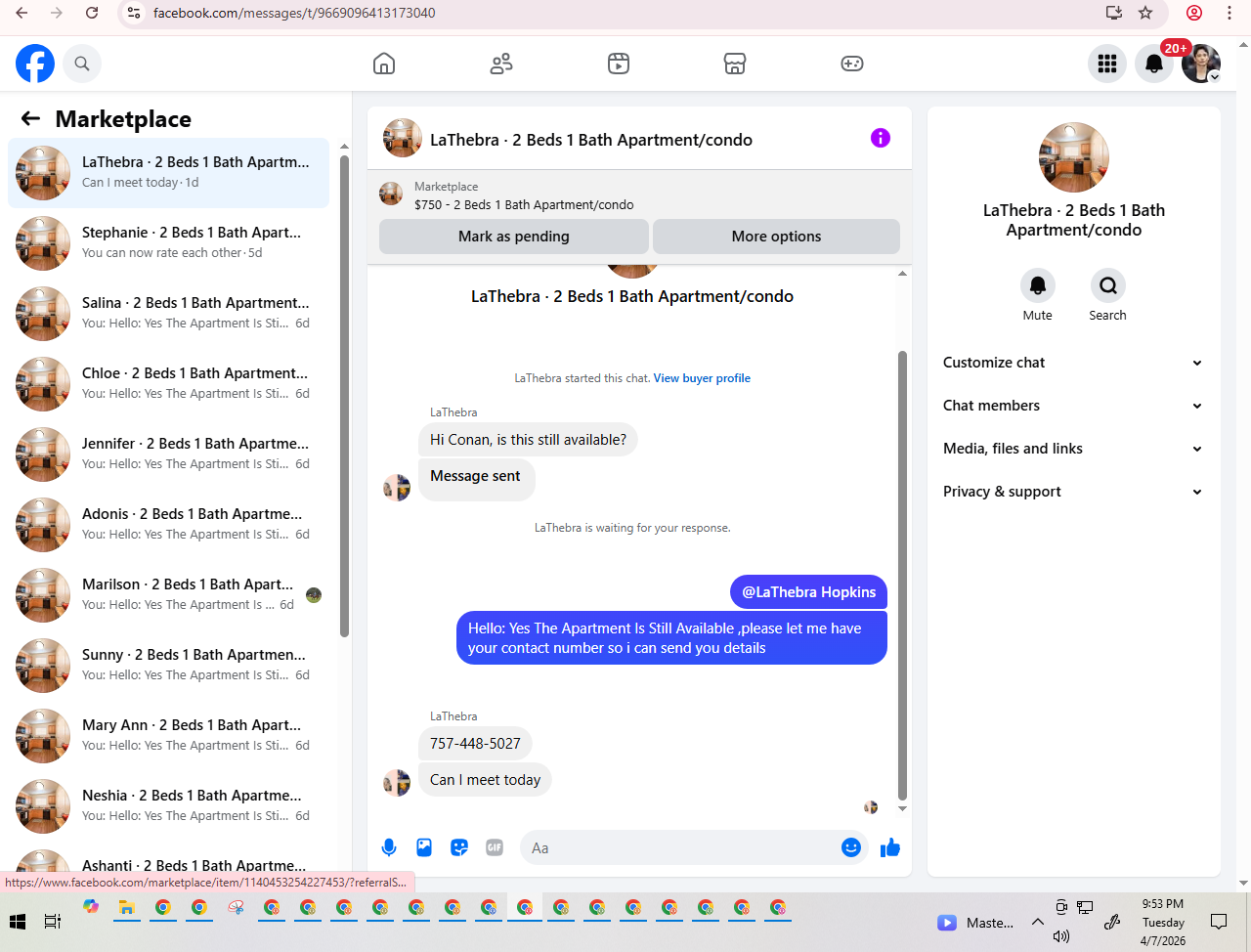1251x952 pixels.
Task: Click the voice clip microphone icon
Action: [389, 847]
